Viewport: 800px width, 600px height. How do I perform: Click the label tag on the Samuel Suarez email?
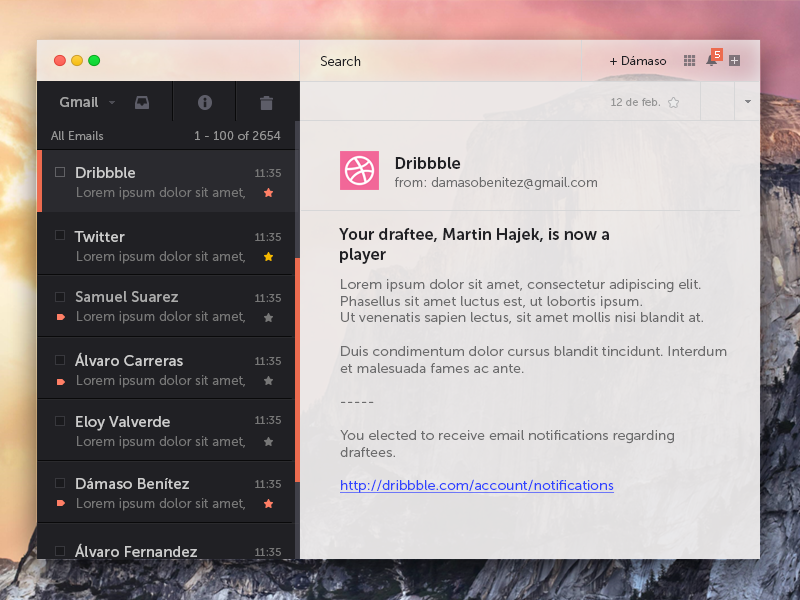(61, 317)
